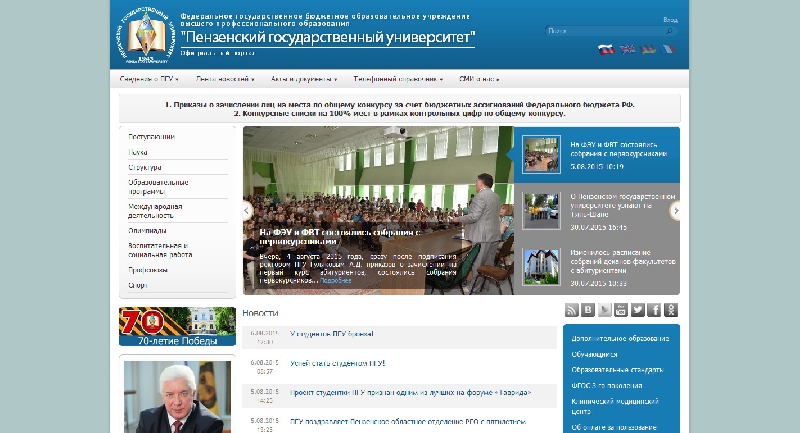Open news 'Успей стать студентом ПГУ!'
Screen dimensions: 800x433
point(337,364)
